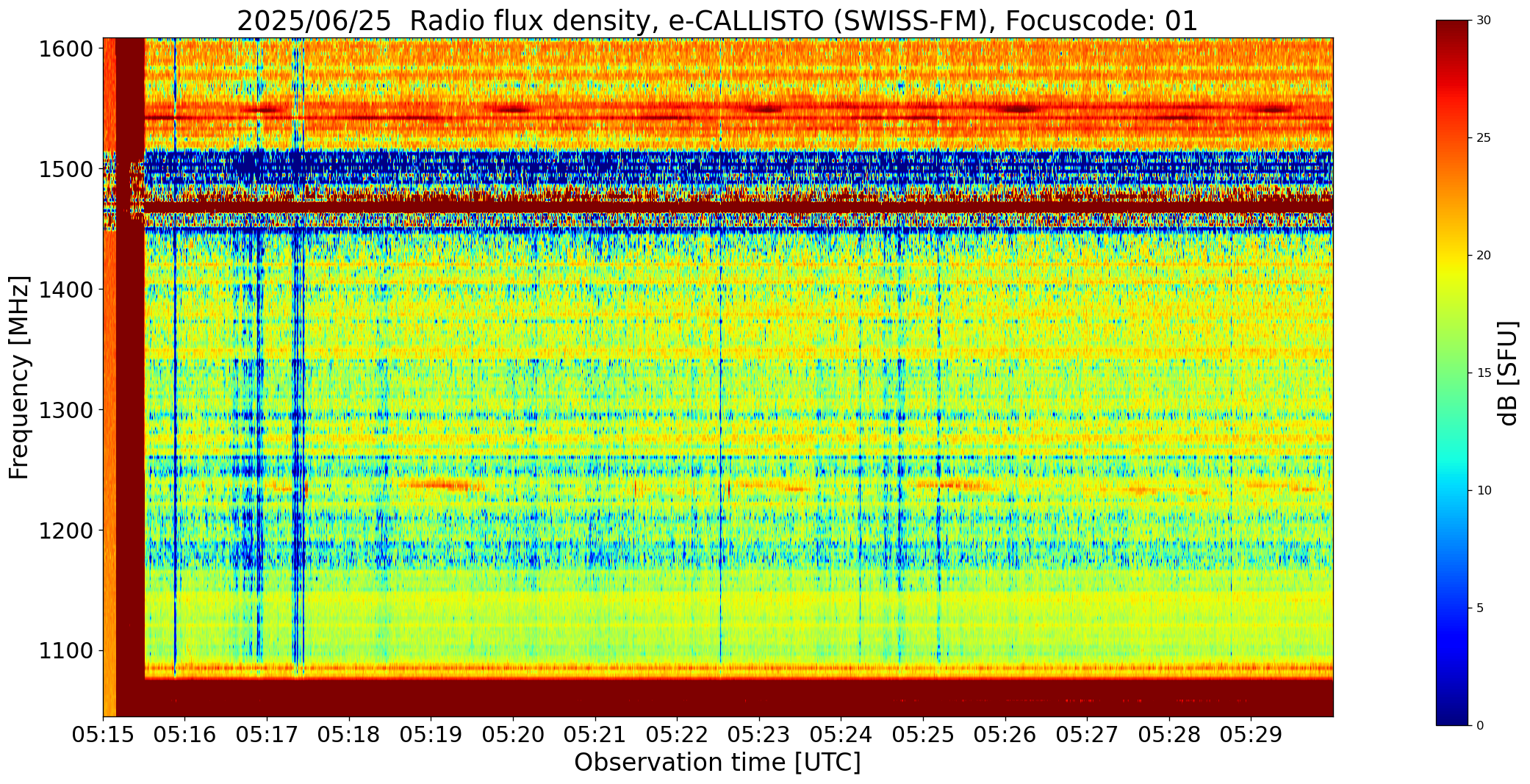Click the colorbar tick label 10
The image size is (1530, 784).
[x=1483, y=491]
